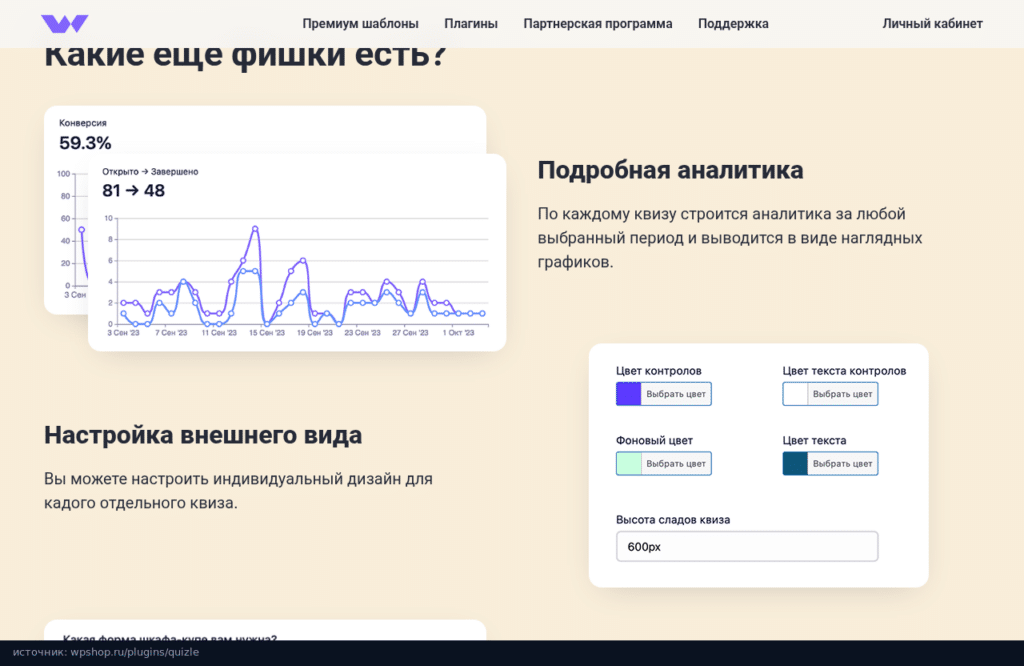
Task: Click the 1 Окт '23 axis label
Action: point(458,332)
